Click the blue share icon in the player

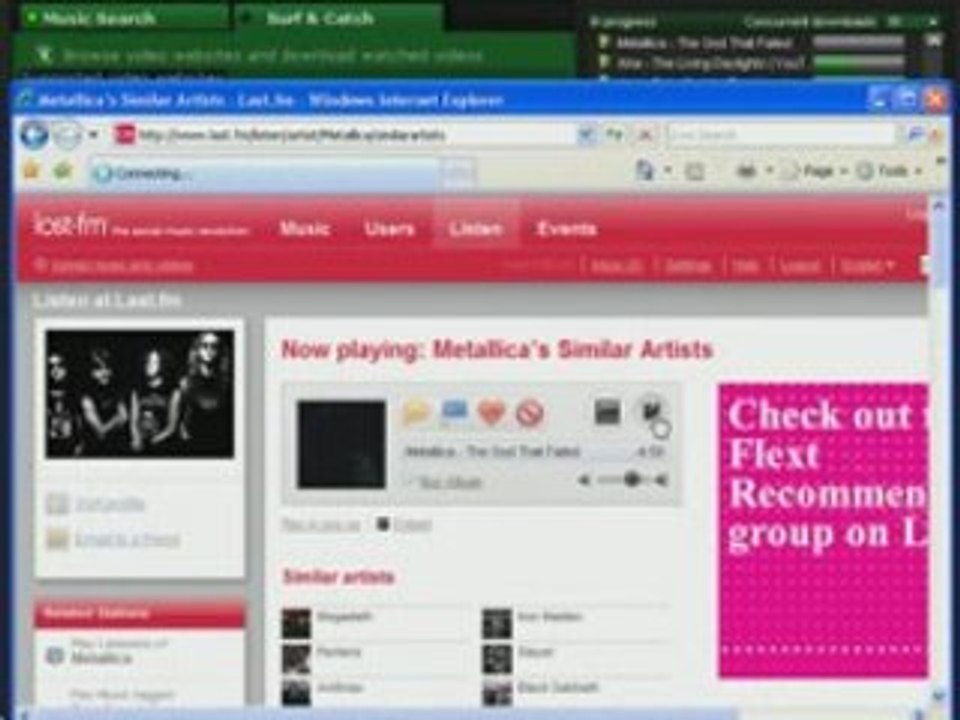[454, 411]
